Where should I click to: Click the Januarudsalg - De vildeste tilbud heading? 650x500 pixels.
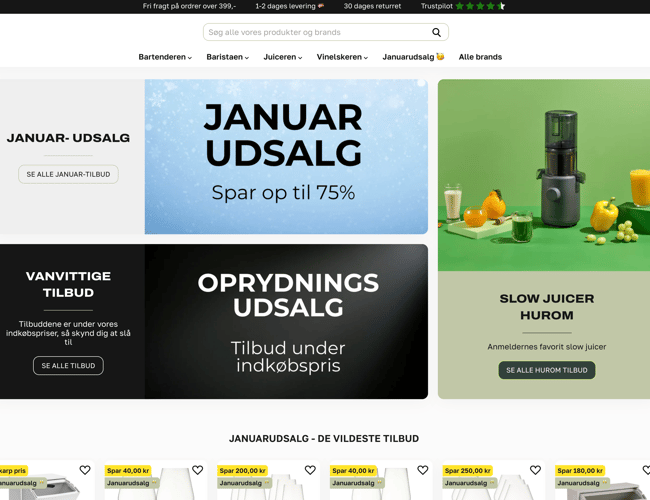point(324,439)
